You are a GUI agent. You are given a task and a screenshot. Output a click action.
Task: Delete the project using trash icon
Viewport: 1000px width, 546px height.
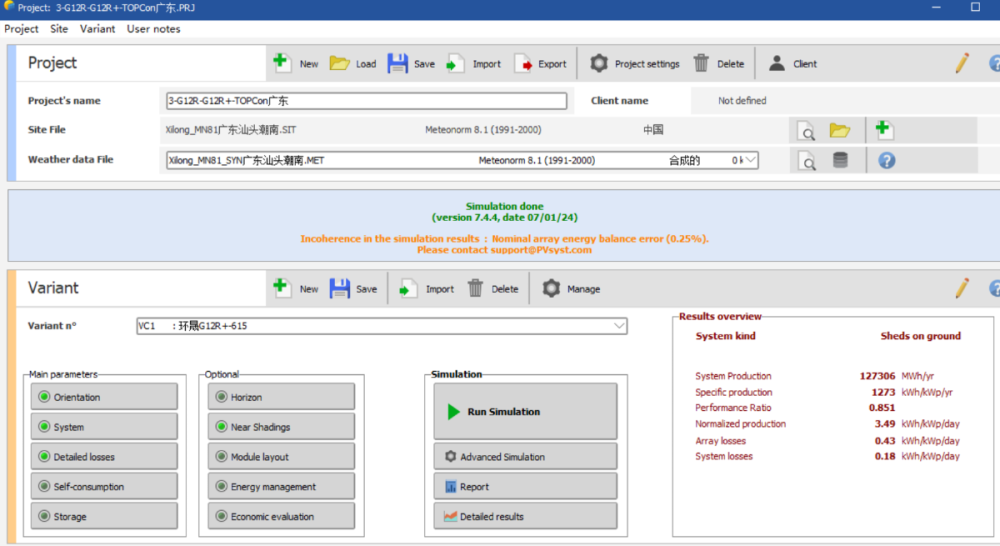pos(701,64)
